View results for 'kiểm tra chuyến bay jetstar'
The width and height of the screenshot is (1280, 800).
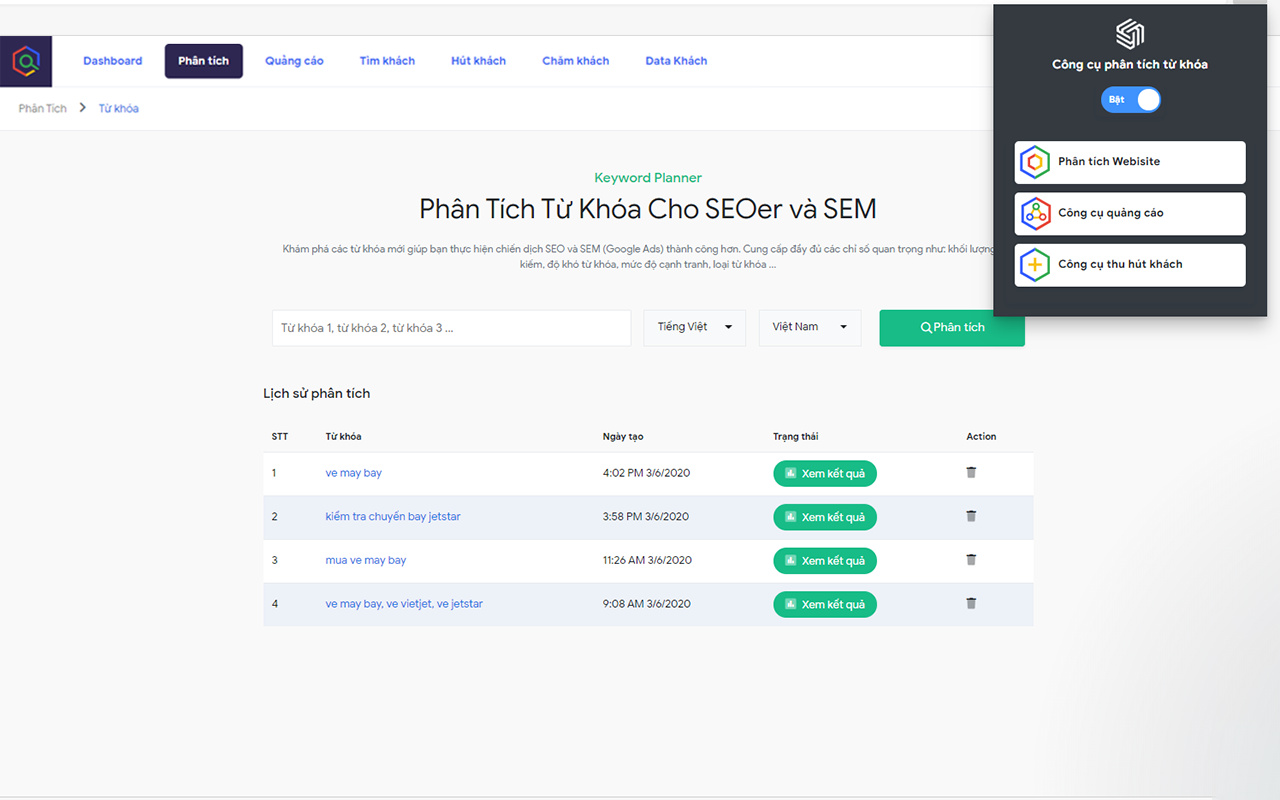pyautogui.click(x=825, y=517)
